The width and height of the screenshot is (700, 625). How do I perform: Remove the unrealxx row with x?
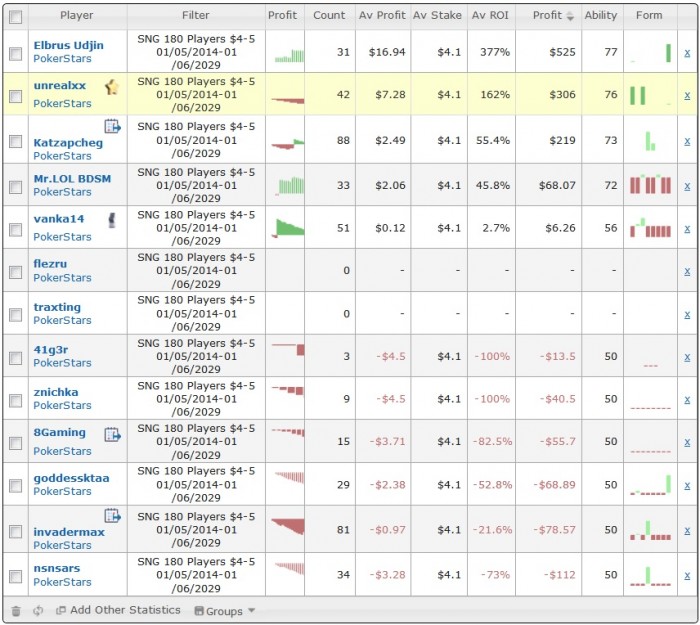(x=687, y=95)
